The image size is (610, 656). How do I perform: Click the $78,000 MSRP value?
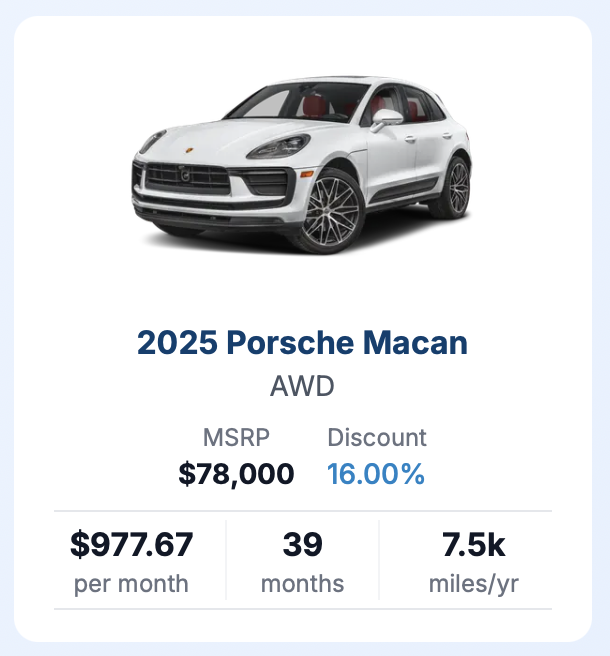point(236,474)
